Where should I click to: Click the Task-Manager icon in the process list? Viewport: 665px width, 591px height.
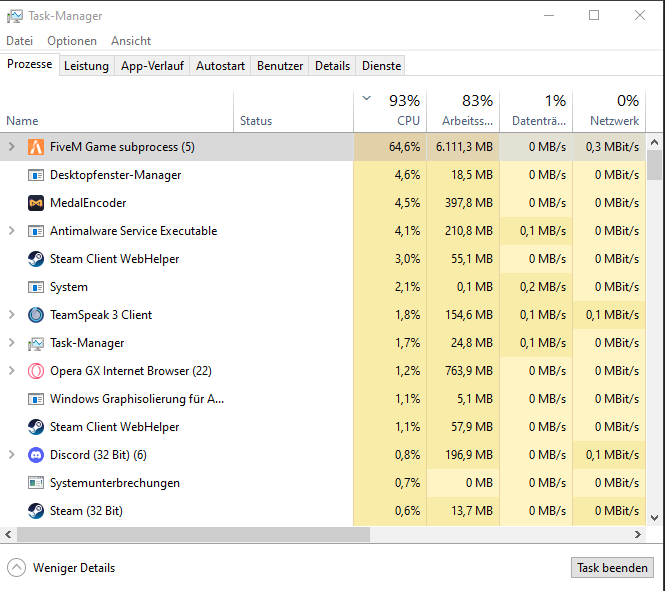[x=36, y=344]
